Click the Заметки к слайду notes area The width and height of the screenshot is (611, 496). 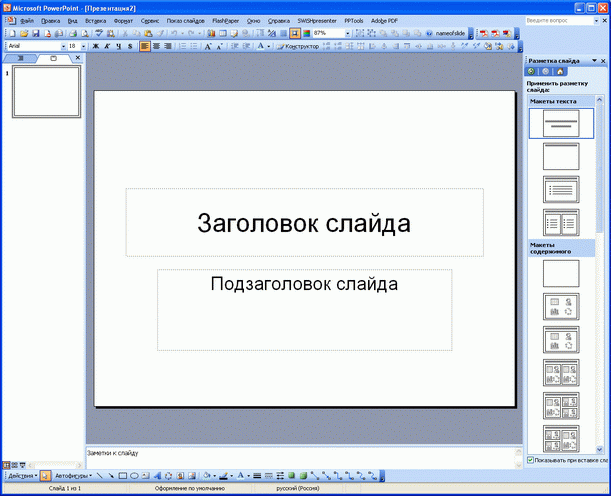pyautogui.click(x=301, y=458)
